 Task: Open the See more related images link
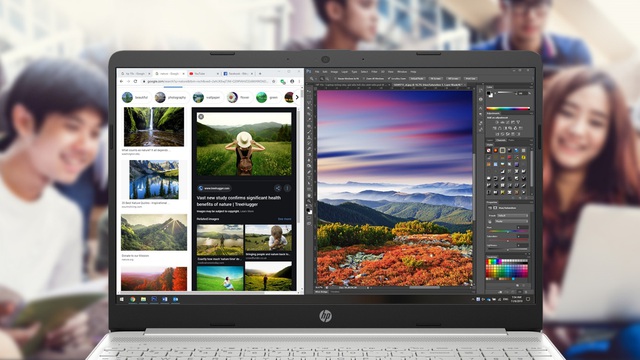284,219
